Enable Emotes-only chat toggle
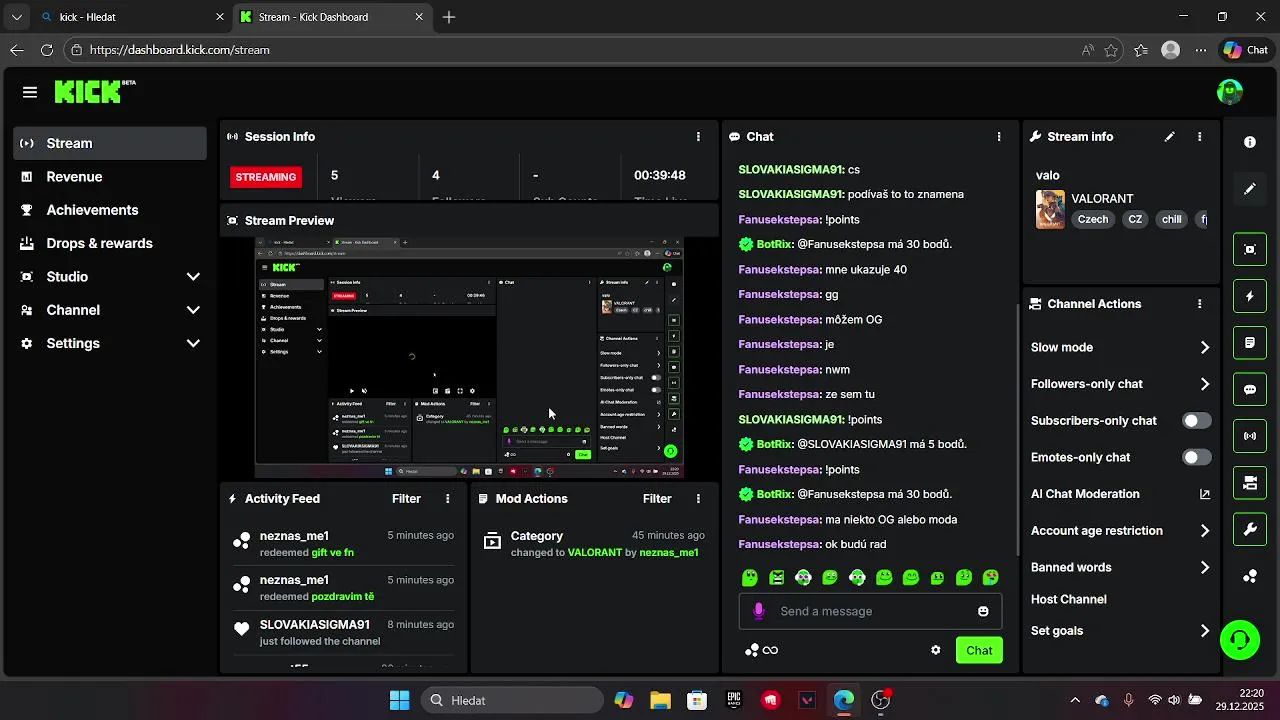 click(1197, 457)
